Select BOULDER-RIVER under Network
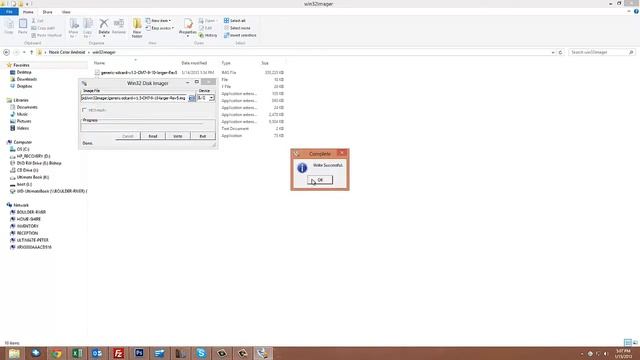The height and width of the screenshot is (360, 640). [31, 212]
